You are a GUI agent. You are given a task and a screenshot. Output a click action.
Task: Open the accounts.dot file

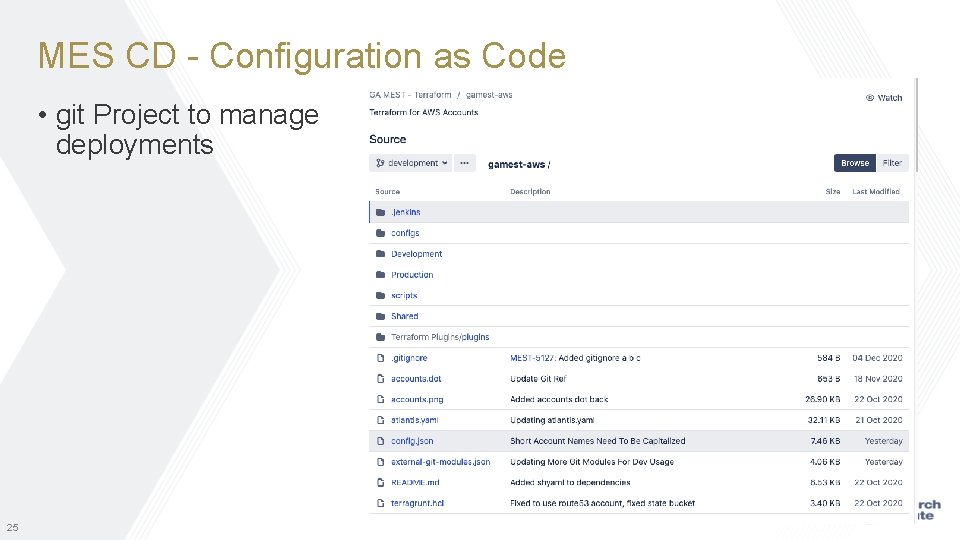coord(416,379)
